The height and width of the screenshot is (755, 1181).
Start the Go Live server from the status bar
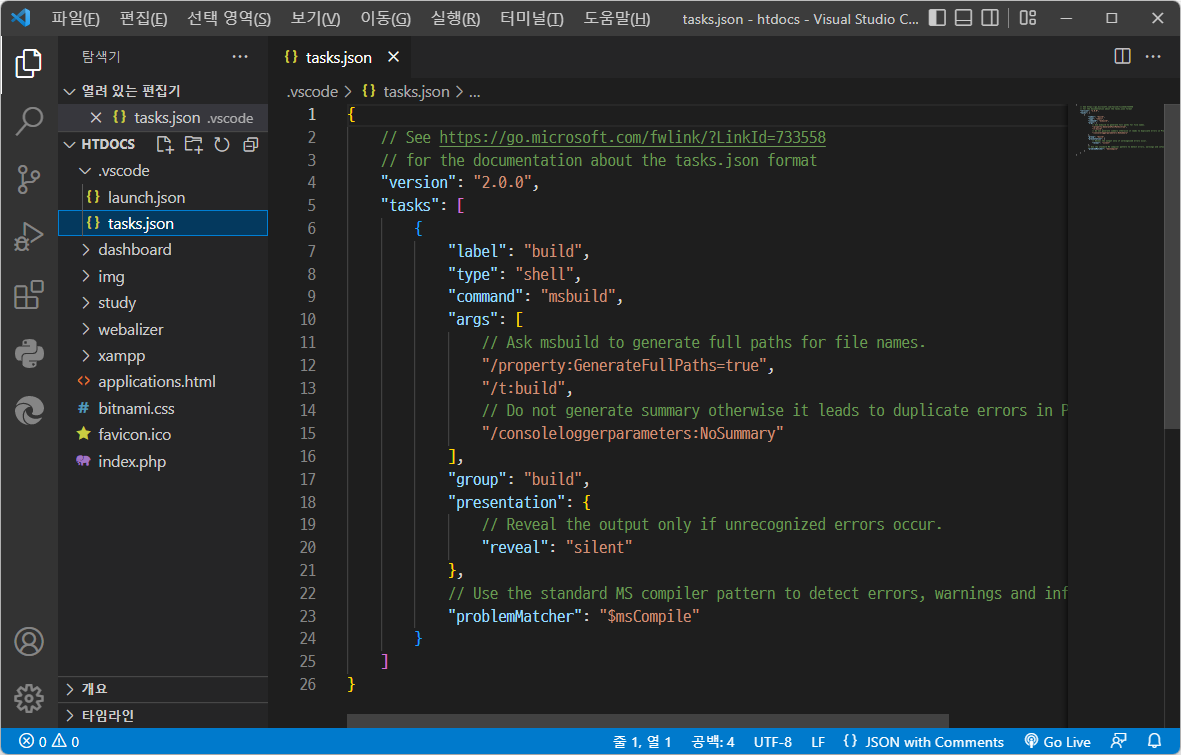coord(1057,741)
